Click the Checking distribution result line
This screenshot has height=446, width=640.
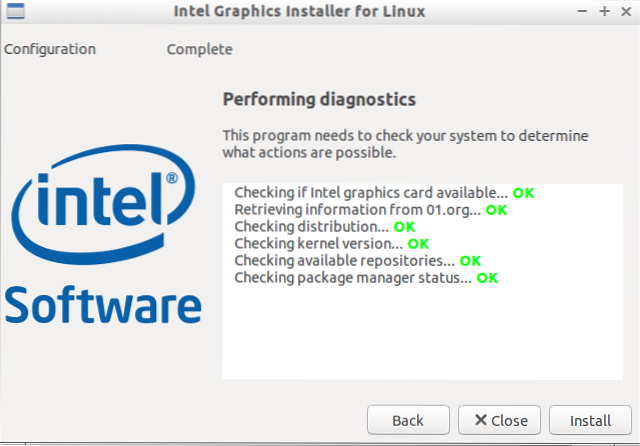click(310, 227)
